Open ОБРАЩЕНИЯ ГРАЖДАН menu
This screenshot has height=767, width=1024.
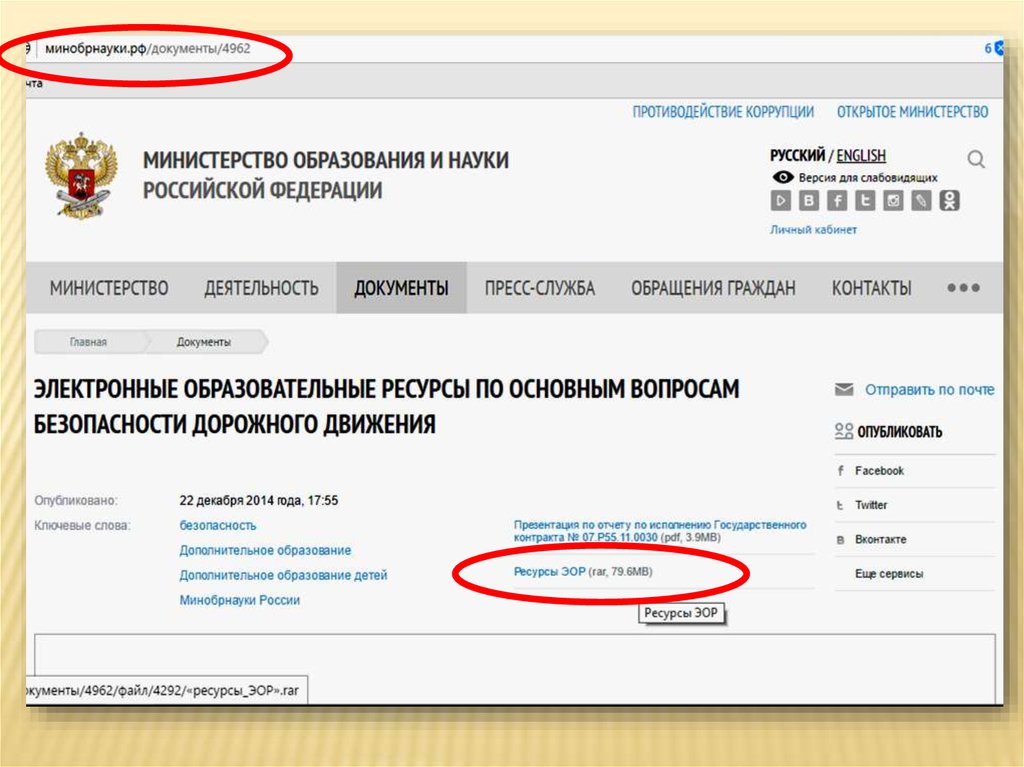tap(713, 288)
